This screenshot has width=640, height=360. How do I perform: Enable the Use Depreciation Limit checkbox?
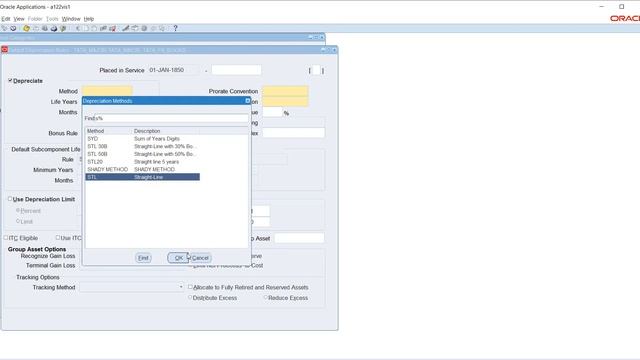10,199
